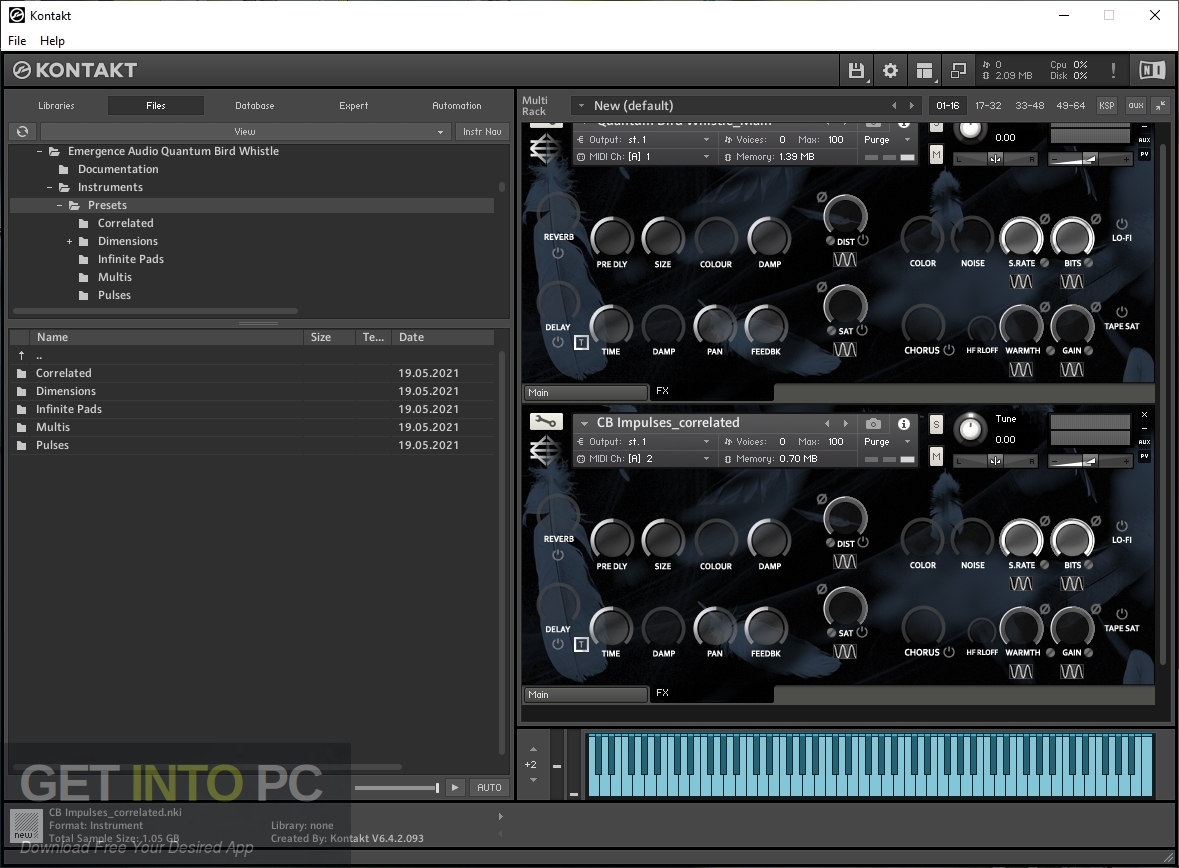Click the workspace layout panel icon
The height and width of the screenshot is (868, 1179).
(924, 71)
